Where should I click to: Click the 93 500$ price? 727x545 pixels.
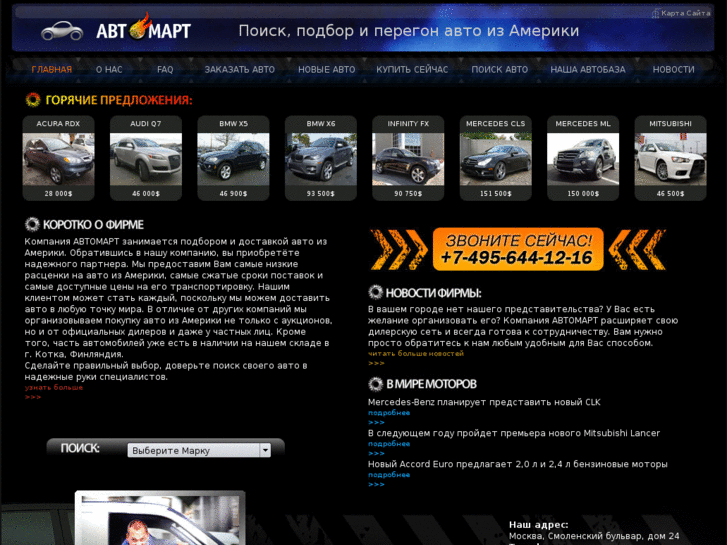click(x=321, y=193)
